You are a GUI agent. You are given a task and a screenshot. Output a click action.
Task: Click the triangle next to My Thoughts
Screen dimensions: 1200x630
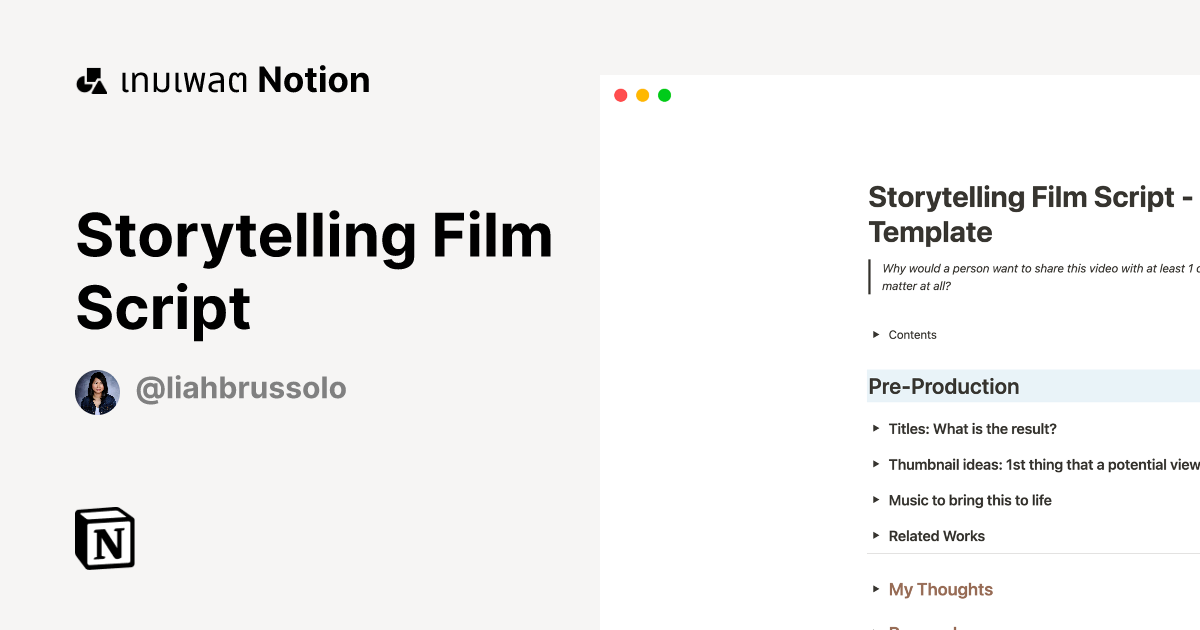click(874, 590)
